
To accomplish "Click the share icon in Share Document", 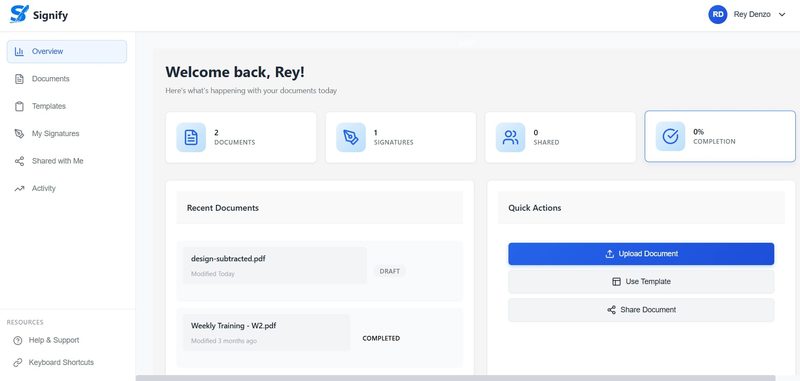I will point(611,310).
